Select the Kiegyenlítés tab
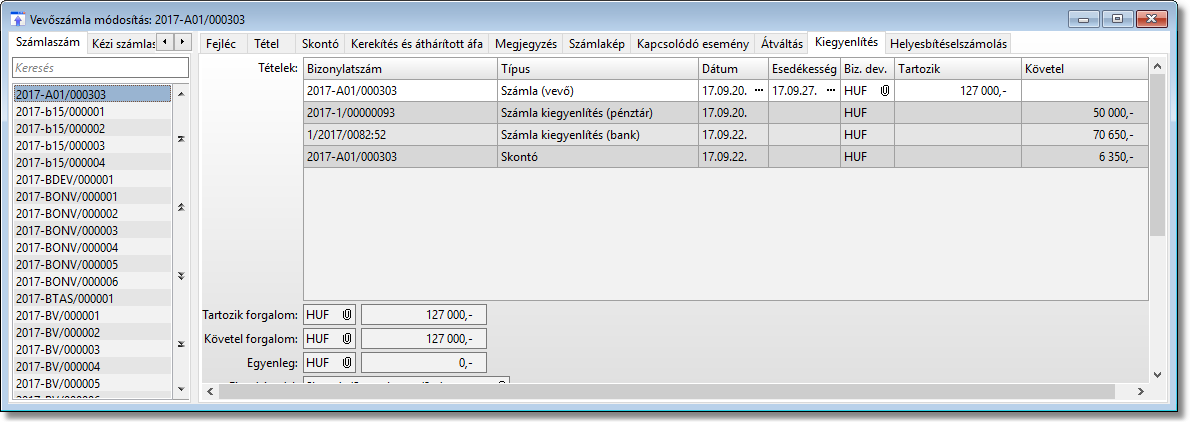Viewport: 1190px width, 424px height. (x=846, y=42)
